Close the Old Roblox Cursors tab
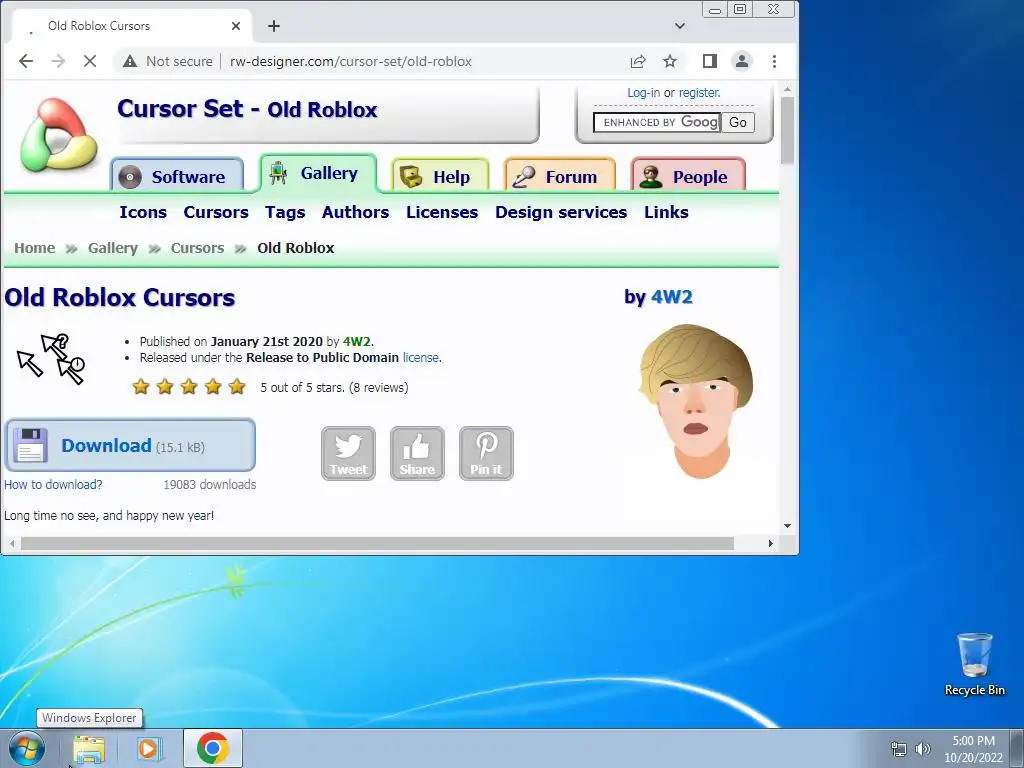 click(x=236, y=26)
